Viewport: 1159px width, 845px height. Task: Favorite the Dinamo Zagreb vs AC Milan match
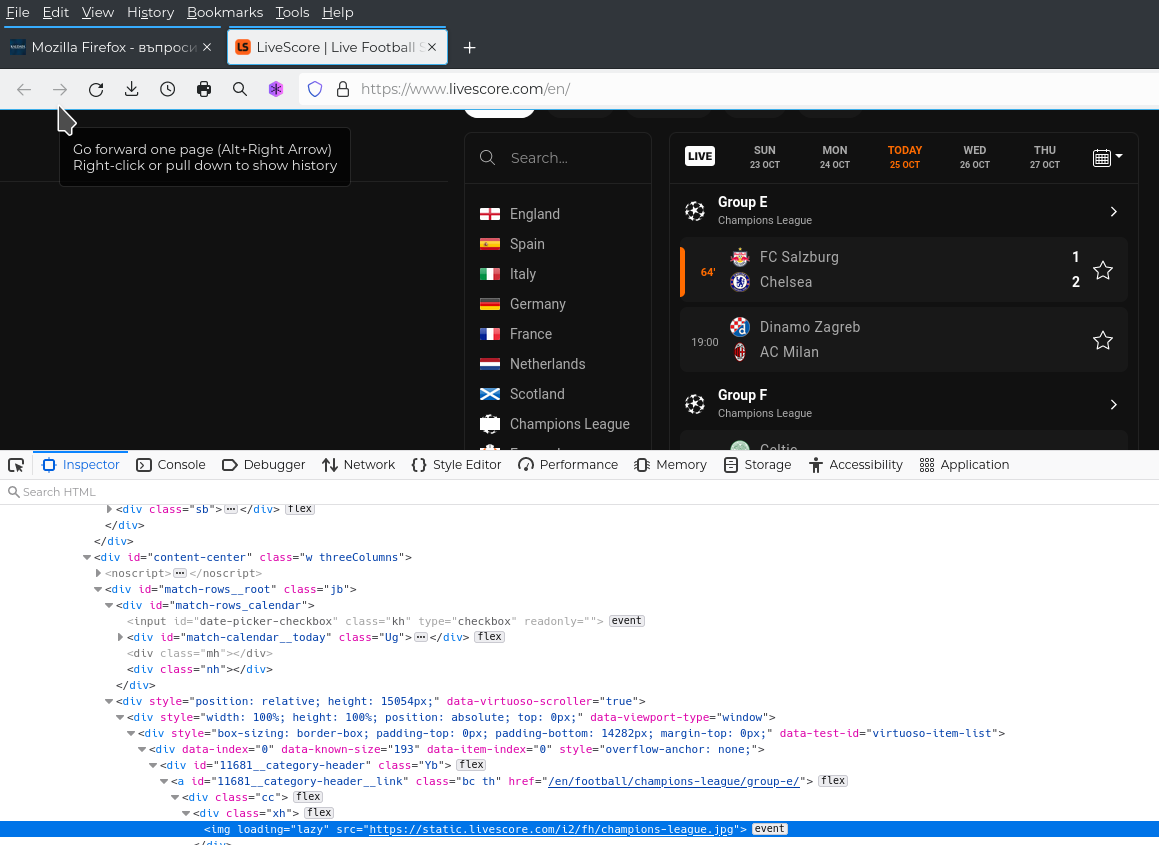[1103, 340]
